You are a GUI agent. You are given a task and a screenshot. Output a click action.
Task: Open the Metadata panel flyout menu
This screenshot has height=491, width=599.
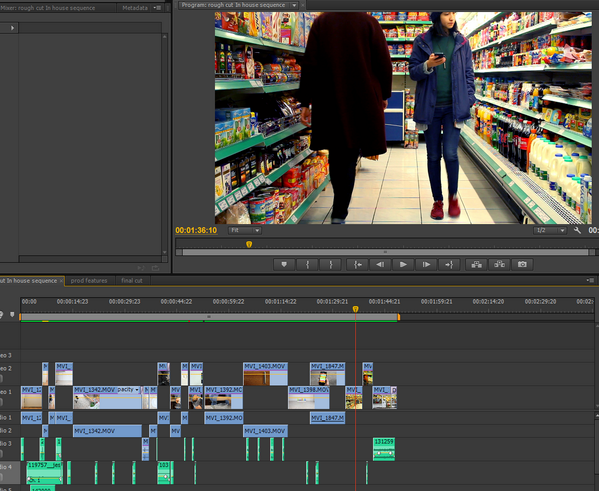157,8
